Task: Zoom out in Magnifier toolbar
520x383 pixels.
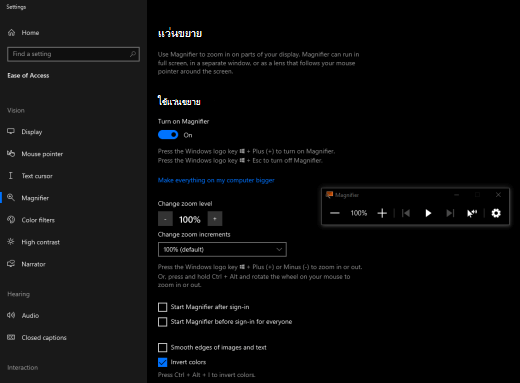Action: tap(335, 213)
